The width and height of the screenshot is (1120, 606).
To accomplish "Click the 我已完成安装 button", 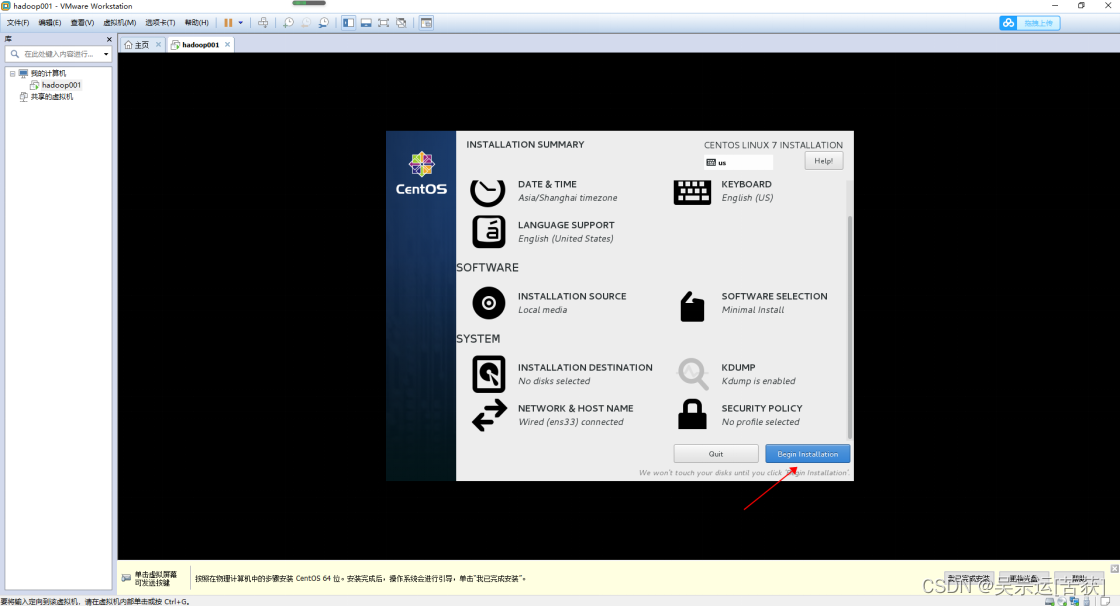I will click(x=969, y=579).
